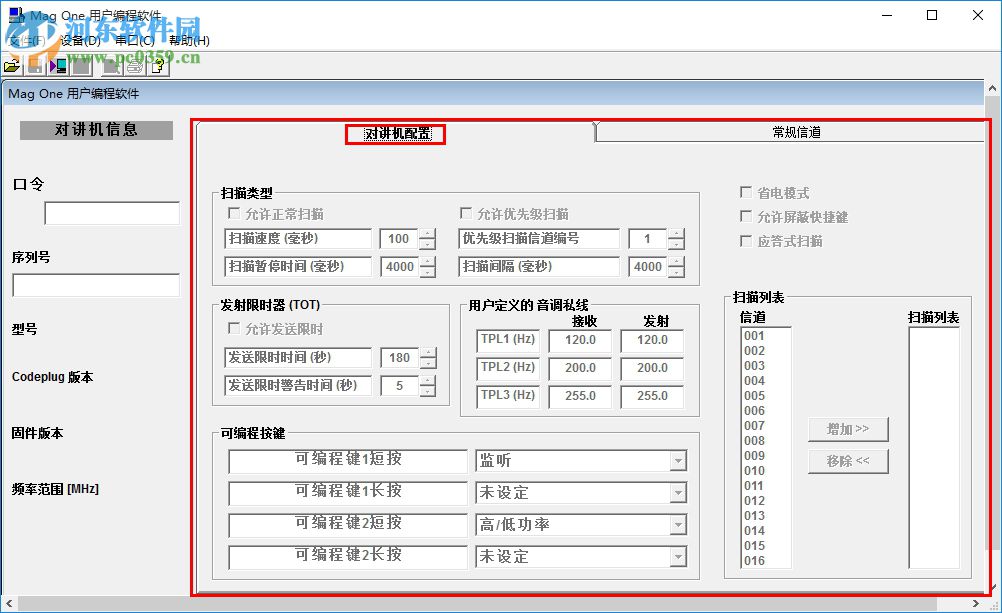Screen dimensions: 1002x613
Task: Open the Print toolbar icon
Action: coord(134,66)
